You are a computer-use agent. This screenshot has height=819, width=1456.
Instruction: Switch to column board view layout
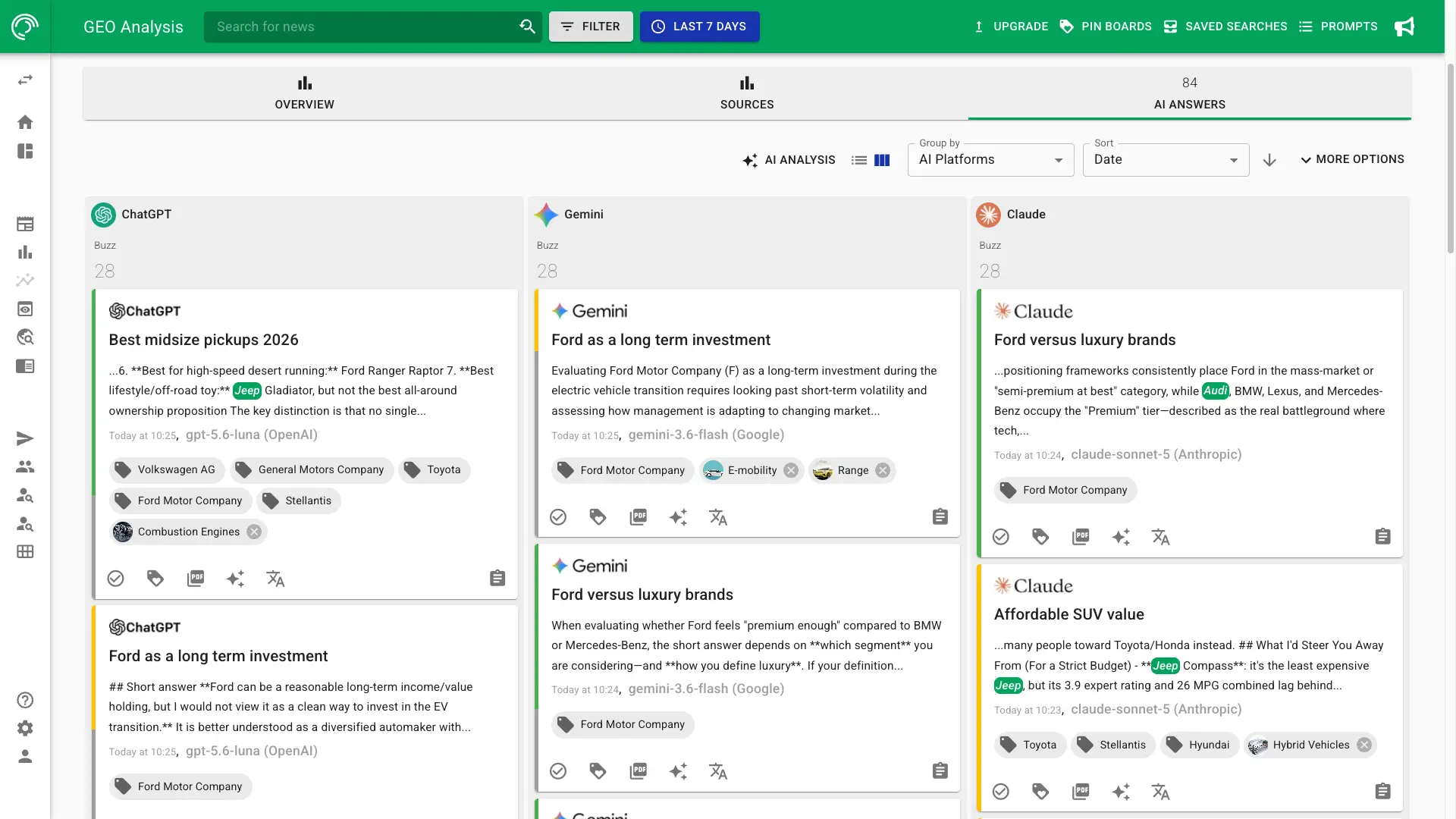(x=882, y=160)
